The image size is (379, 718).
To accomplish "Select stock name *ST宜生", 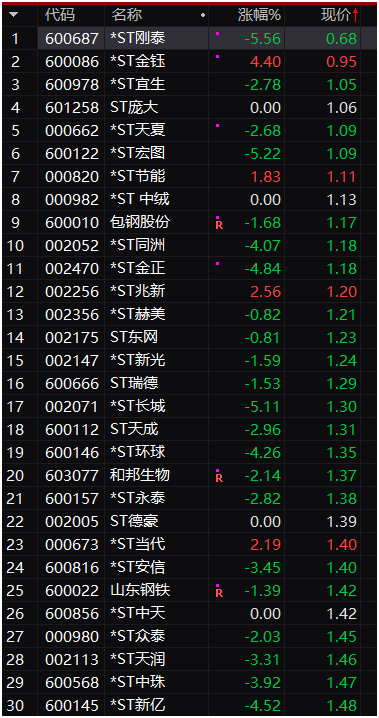I will click(x=137, y=84).
